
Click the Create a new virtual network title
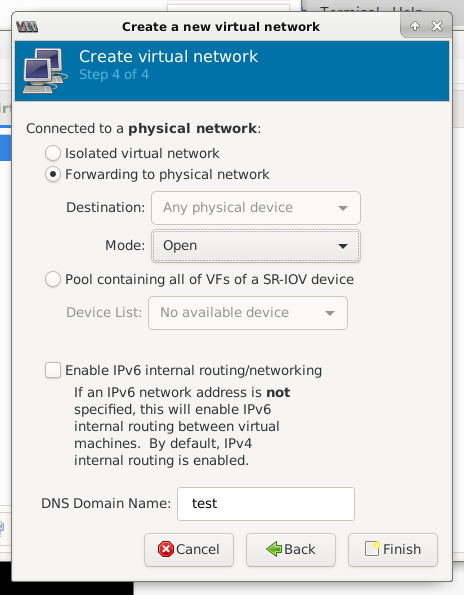pyautogui.click(x=221, y=27)
